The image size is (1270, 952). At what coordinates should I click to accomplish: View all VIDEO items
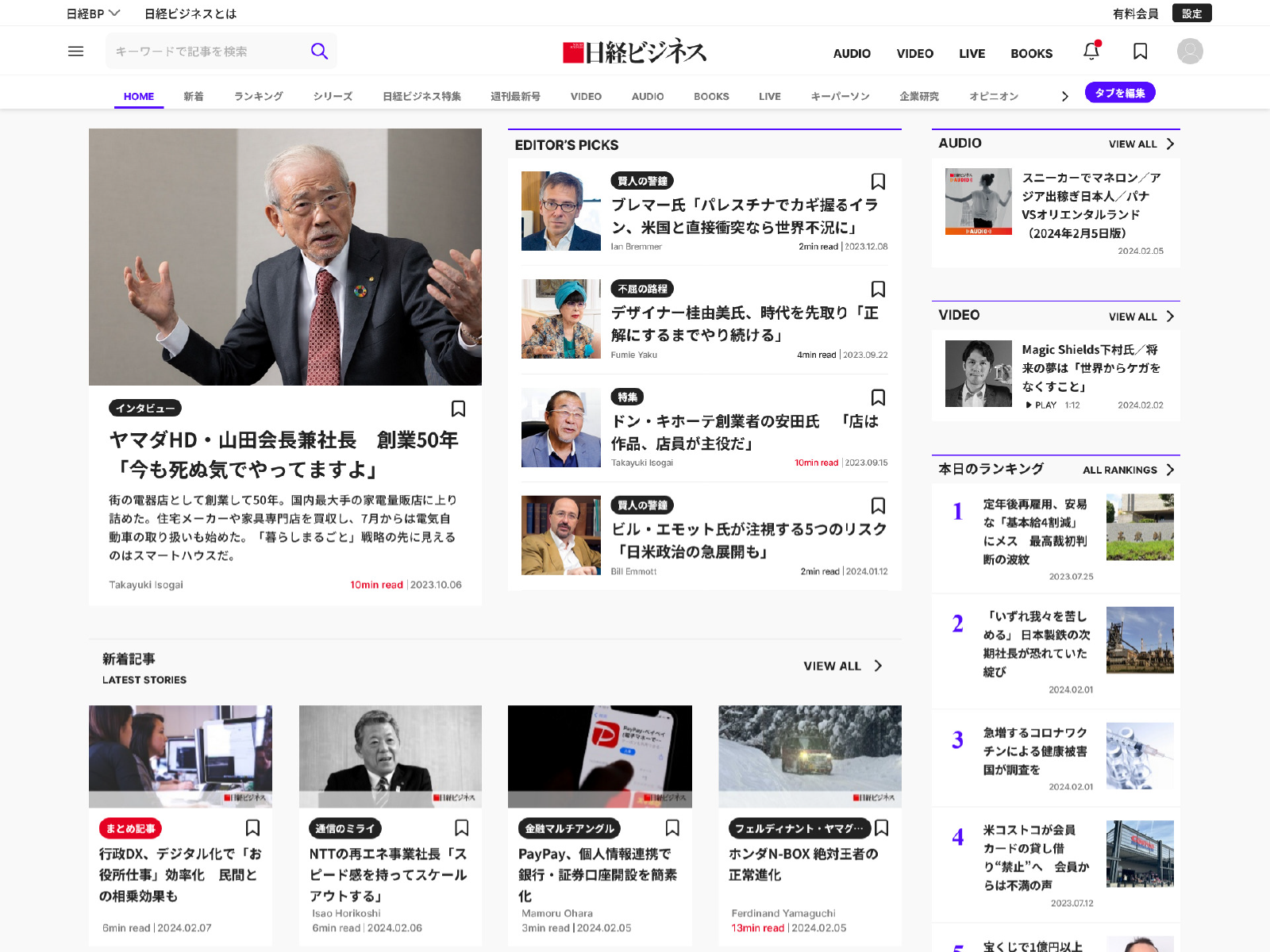coord(1141,317)
